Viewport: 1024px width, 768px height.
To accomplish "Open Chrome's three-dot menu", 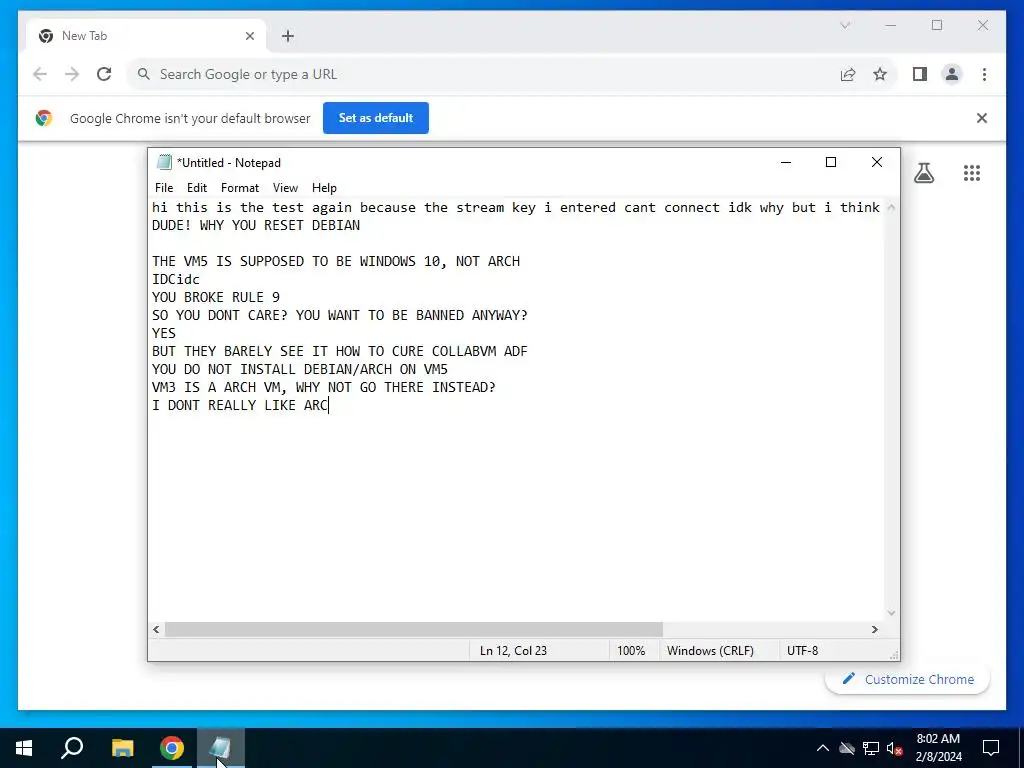I will (984, 74).
